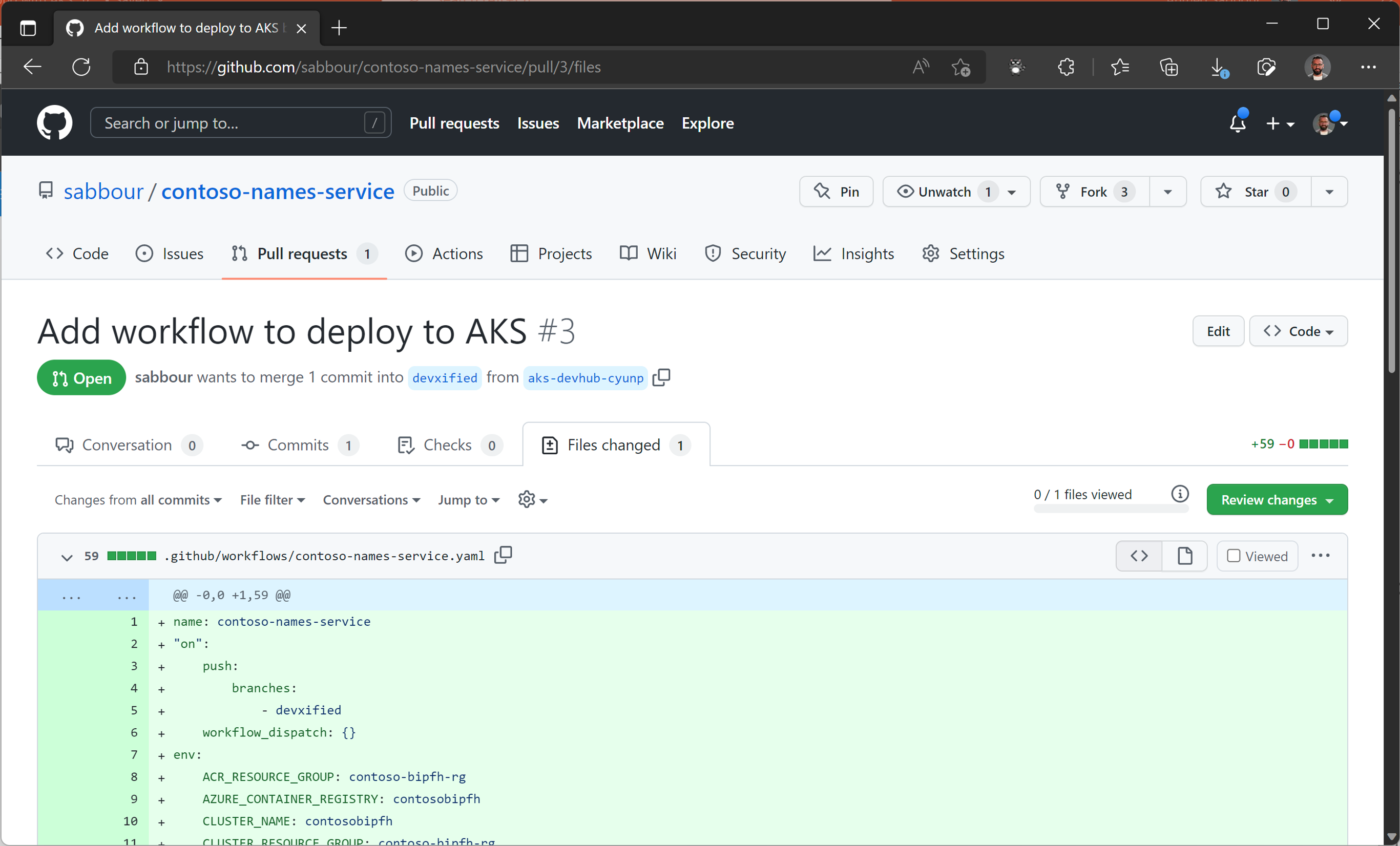Mark file as Viewed checkbox

point(1233,556)
